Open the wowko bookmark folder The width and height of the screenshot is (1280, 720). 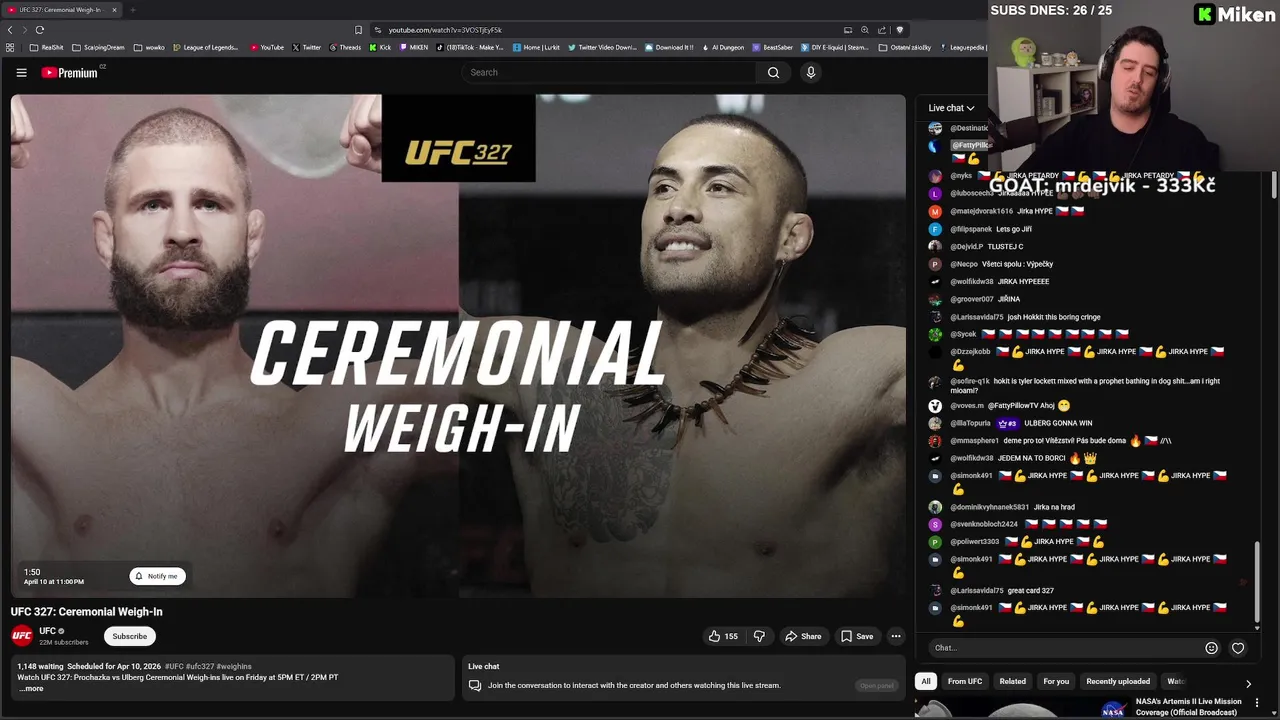tap(149, 47)
